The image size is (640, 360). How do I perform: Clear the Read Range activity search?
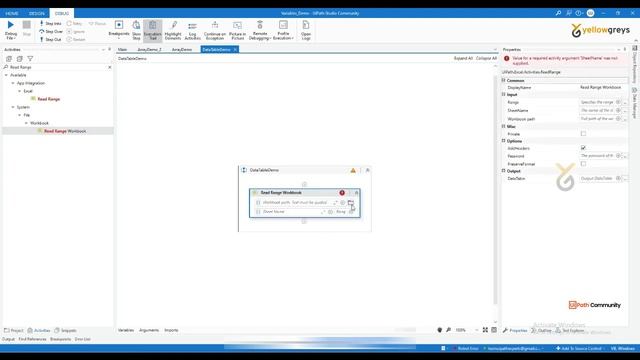(109, 67)
